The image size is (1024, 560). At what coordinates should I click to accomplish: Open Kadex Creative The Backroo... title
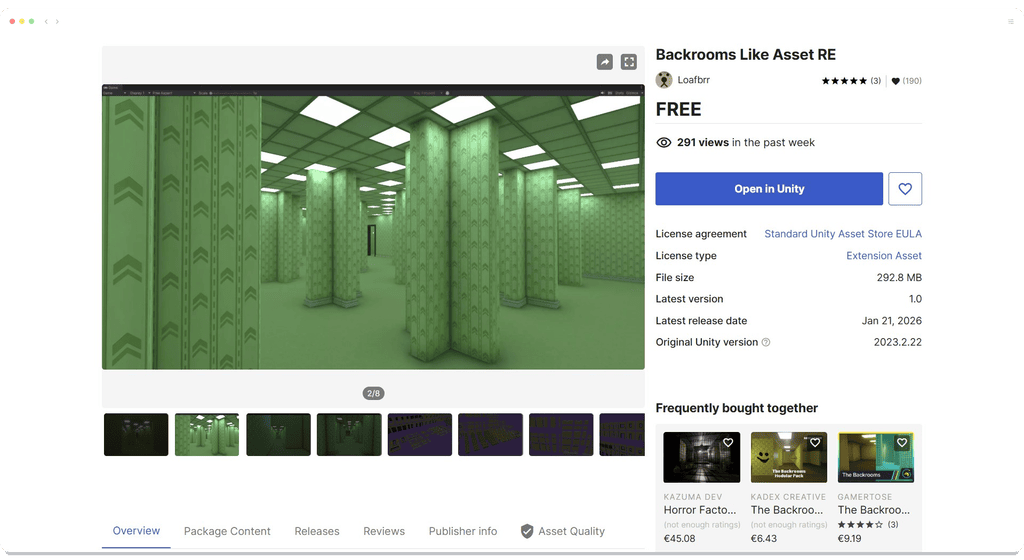click(787, 510)
